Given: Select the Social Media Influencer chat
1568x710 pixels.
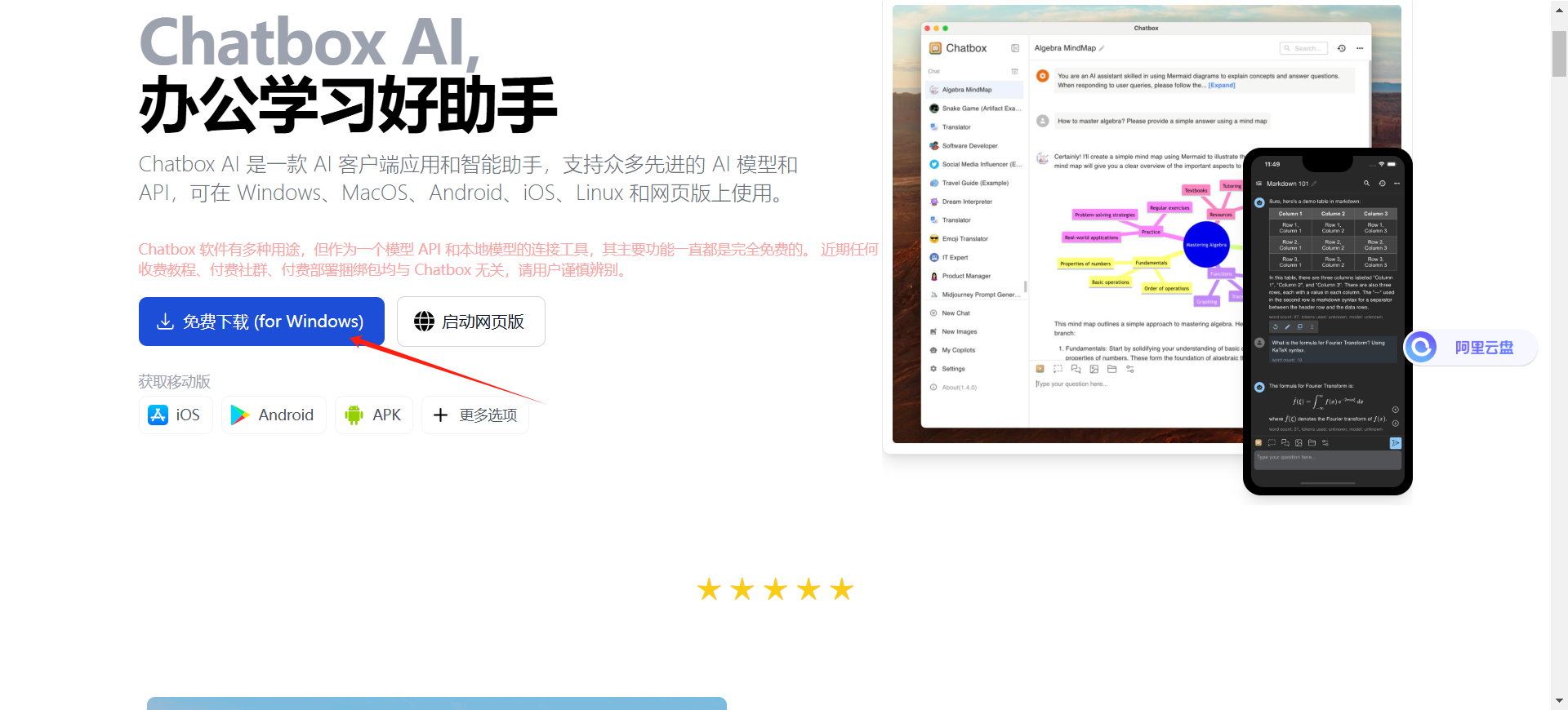Looking at the screenshot, I should pos(975,164).
